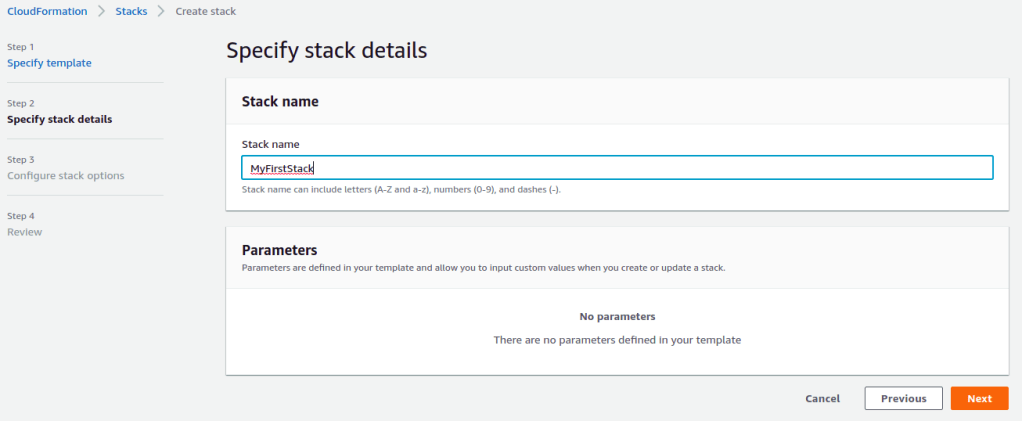Proceed with the orange Next button
Viewport: 1022px width, 421px height.
(x=979, y=398)
